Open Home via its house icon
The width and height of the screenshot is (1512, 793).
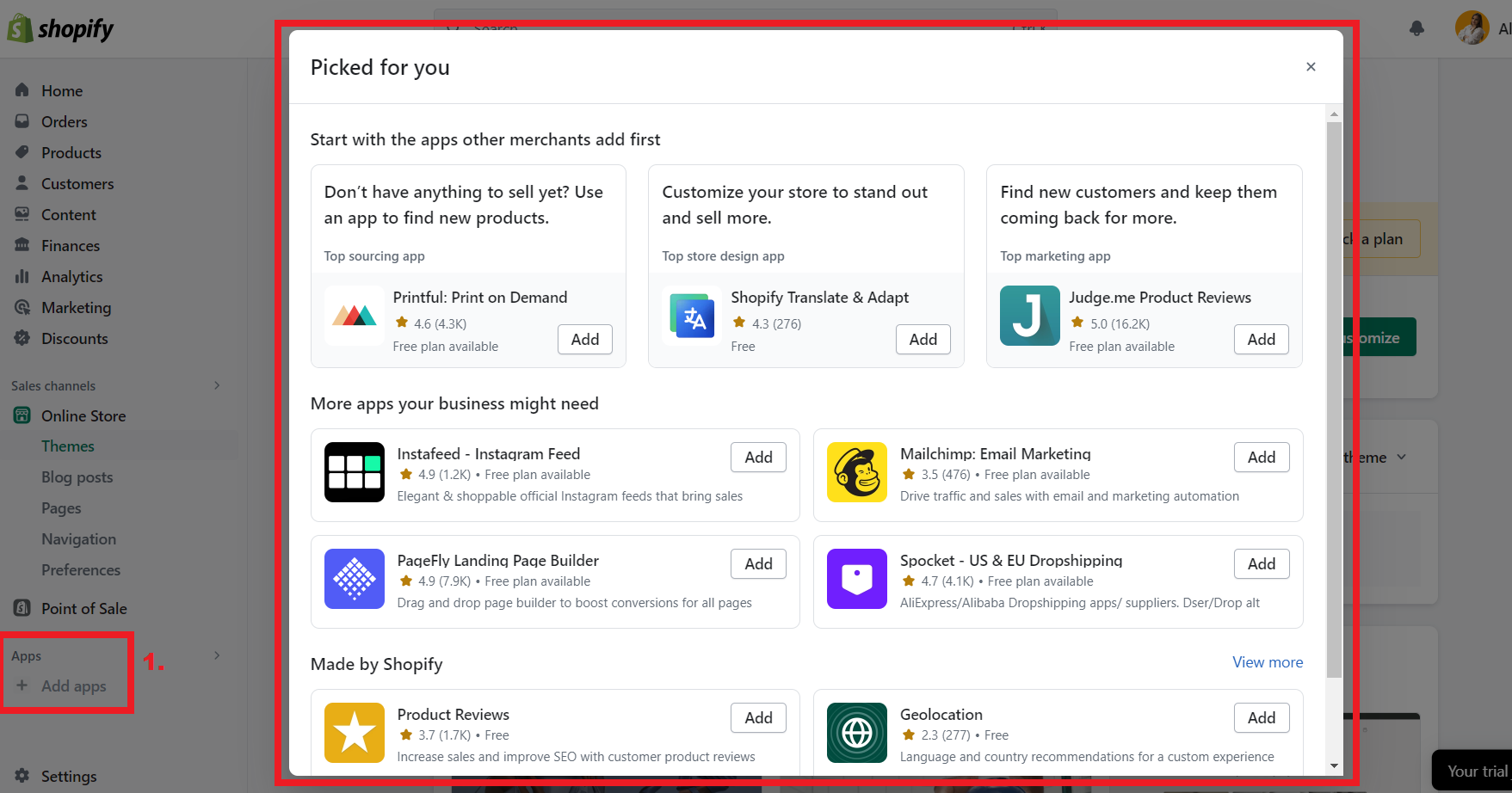tap(22, 90)
